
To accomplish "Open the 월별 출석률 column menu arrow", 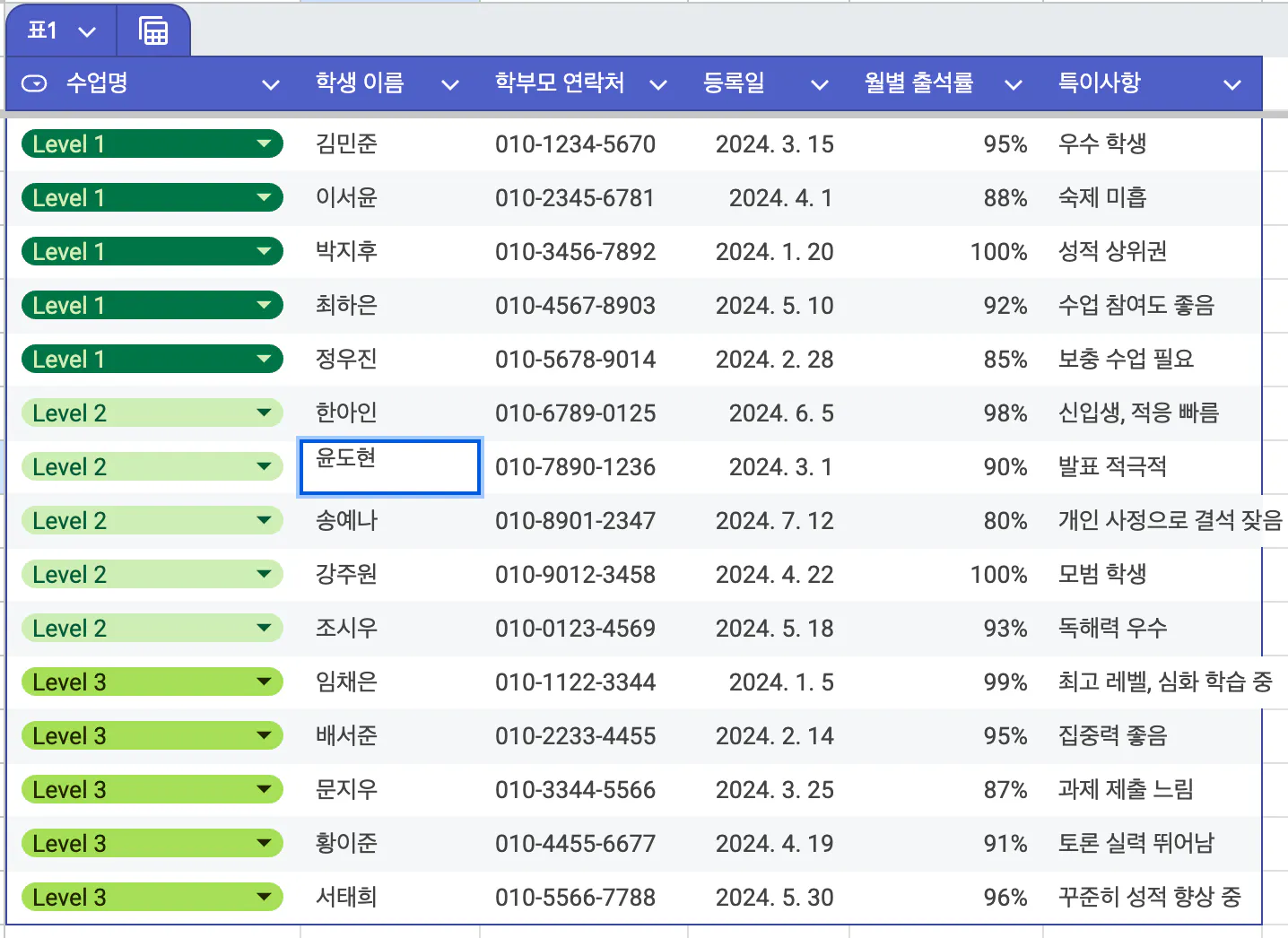I will 1014,84.
